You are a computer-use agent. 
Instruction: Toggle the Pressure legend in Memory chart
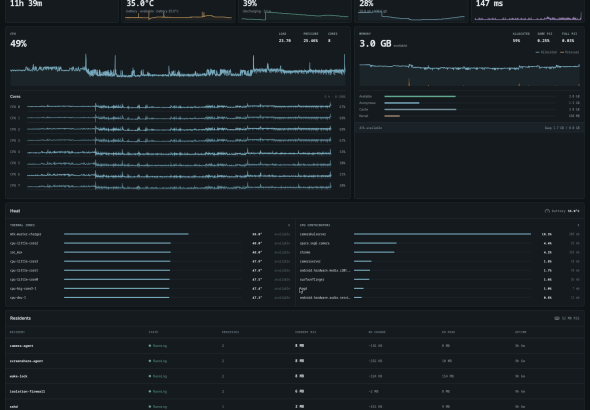click(570, 52)
